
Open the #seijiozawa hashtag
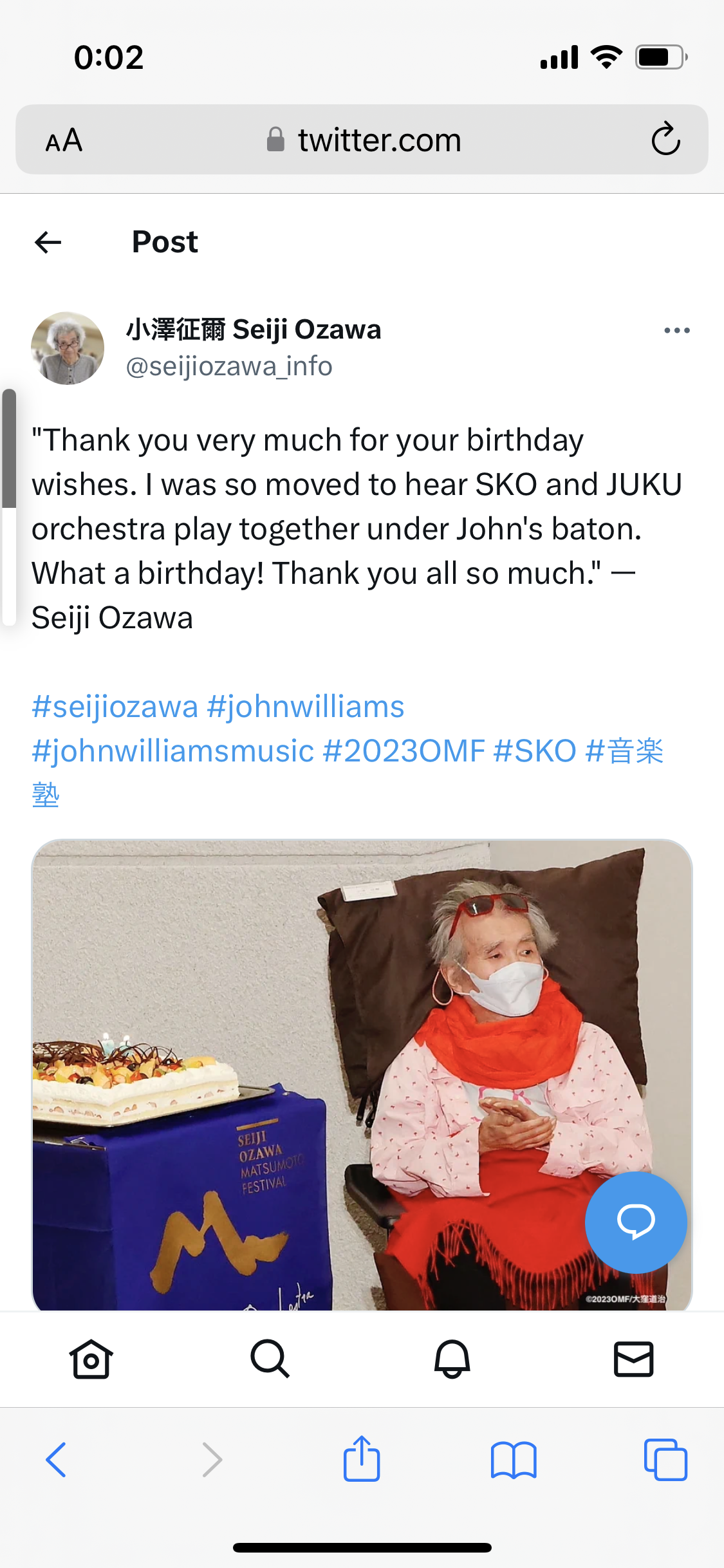(x=115, y=707)
